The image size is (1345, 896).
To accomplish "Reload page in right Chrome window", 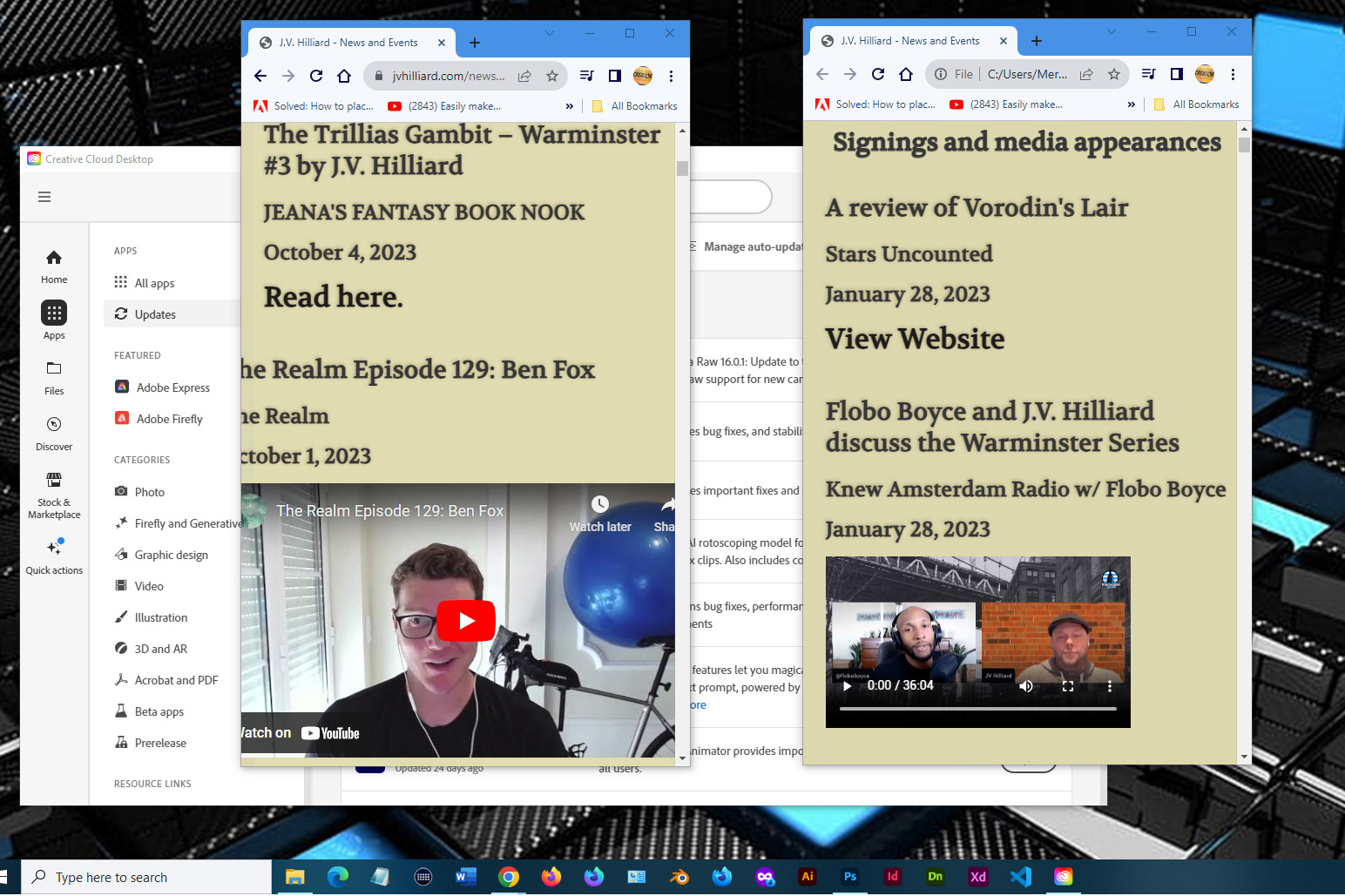I will [x=878, y=74].
